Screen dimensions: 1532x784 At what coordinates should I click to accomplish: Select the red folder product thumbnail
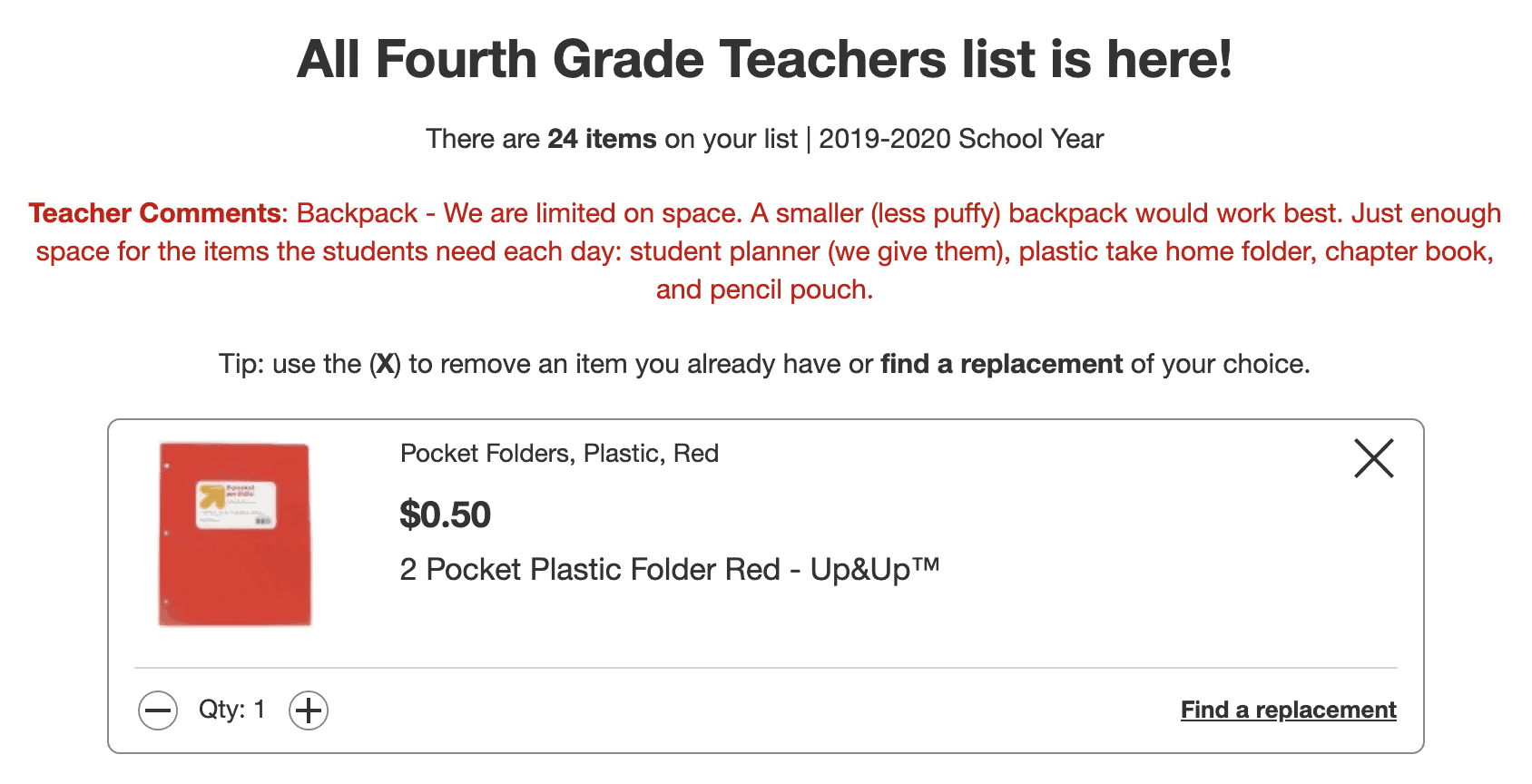coord(234,534)
